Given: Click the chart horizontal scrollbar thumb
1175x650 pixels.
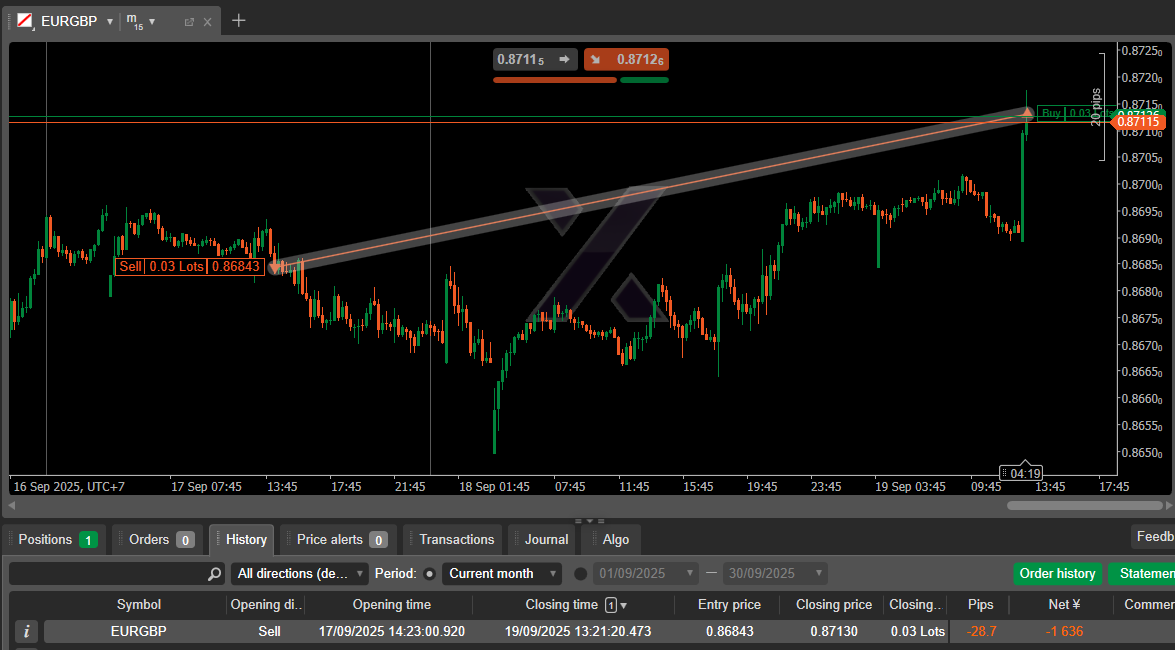Looking at the screenshot, I should (x=1085, y=506).
